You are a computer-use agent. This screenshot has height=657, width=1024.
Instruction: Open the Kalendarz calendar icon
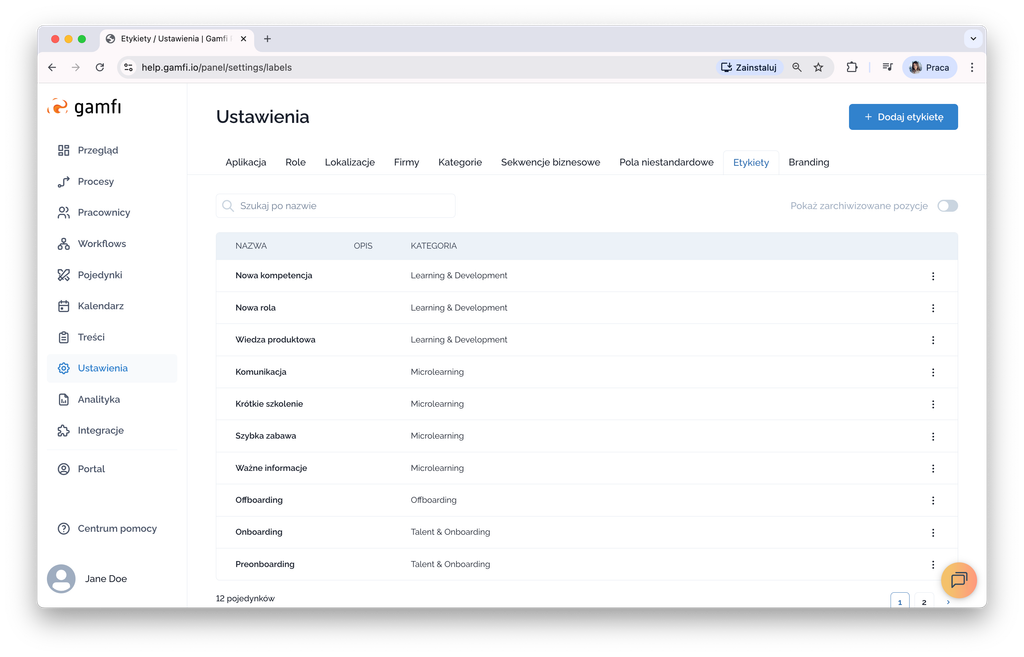tap(64, 306)
